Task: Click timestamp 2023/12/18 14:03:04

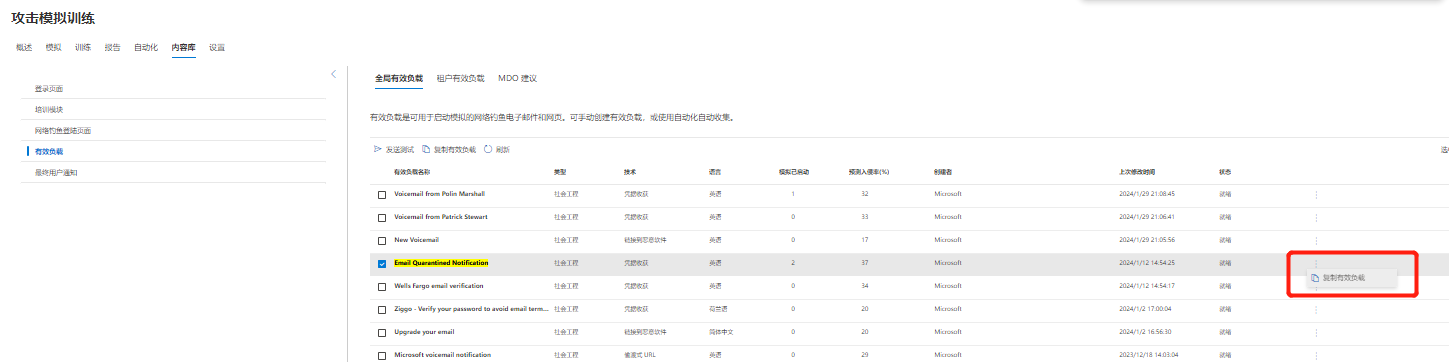Action: click(1148, 355)
